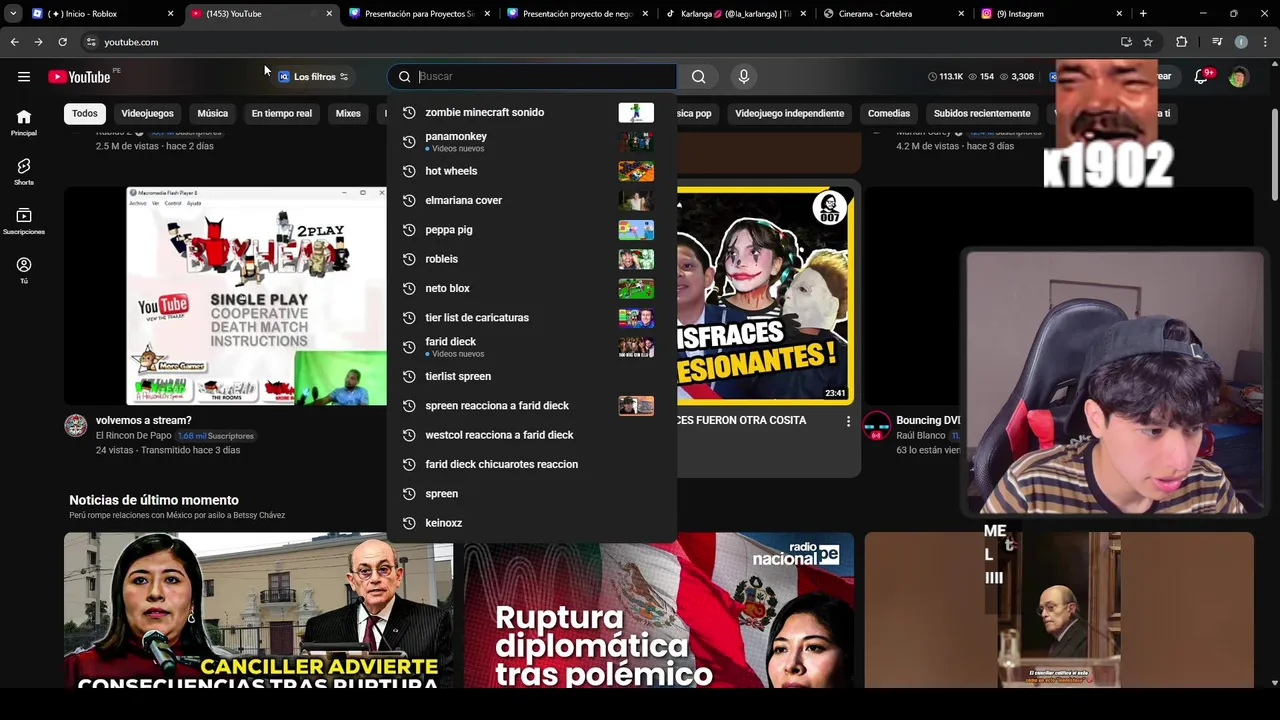Screen dimensions: 1280x720
Task: Open DISFRACES IMPRESIONANTES video thumbnail
Action: click(765, 295)
